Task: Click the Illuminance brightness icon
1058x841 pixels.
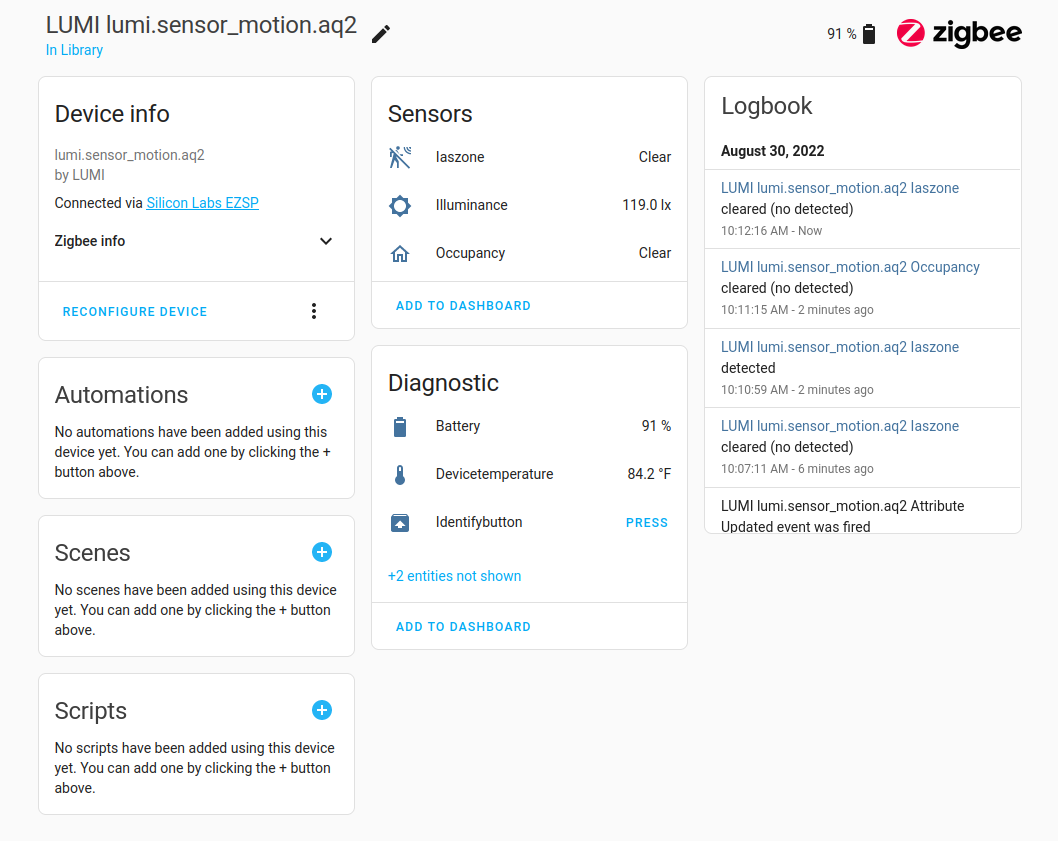Action: pos(400,206)
